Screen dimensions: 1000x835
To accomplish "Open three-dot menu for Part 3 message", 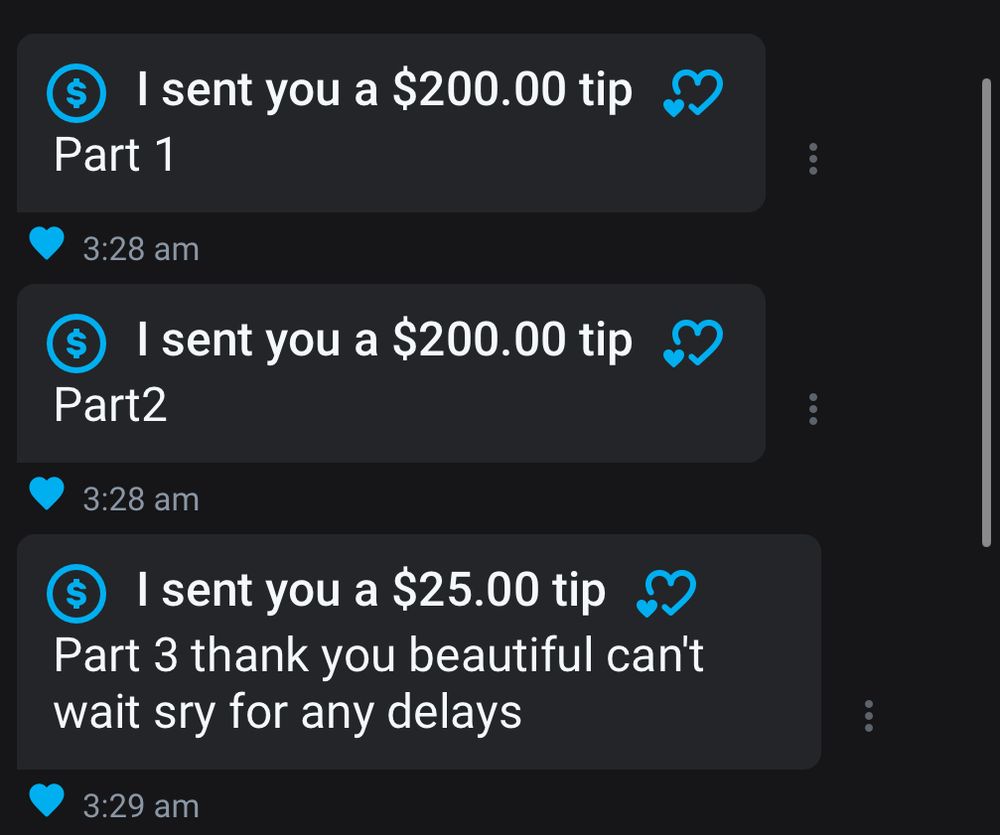I will [868, 715].
